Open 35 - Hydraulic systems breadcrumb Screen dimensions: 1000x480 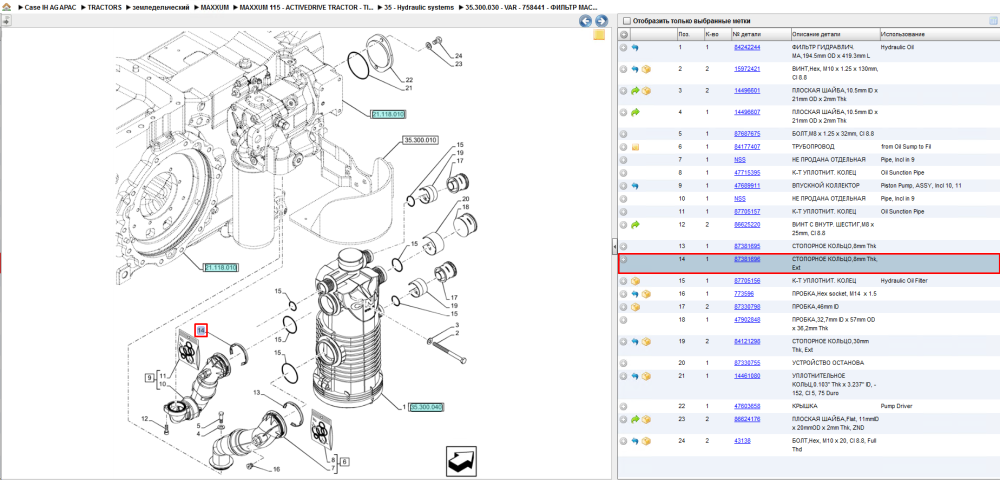pyautogui.click(x=420, y=7)
